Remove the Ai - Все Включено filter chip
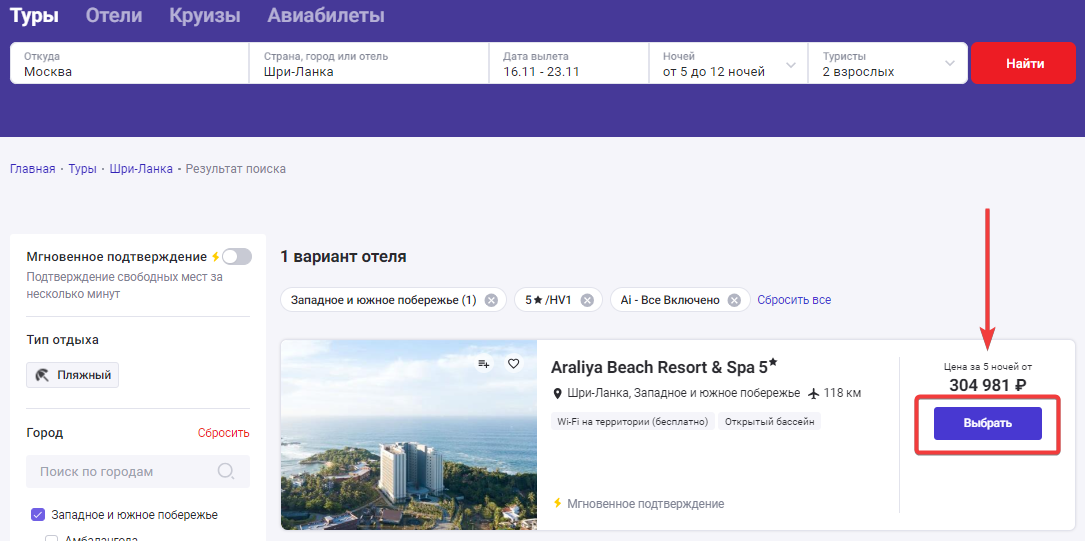Image resolution: width=1085 pixels, height=541 pixels. pos(734,300)
